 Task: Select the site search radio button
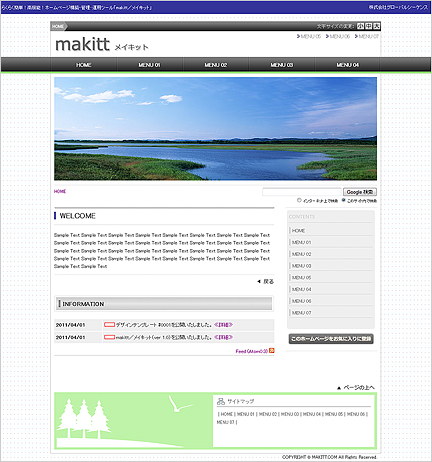pos(343,200)
